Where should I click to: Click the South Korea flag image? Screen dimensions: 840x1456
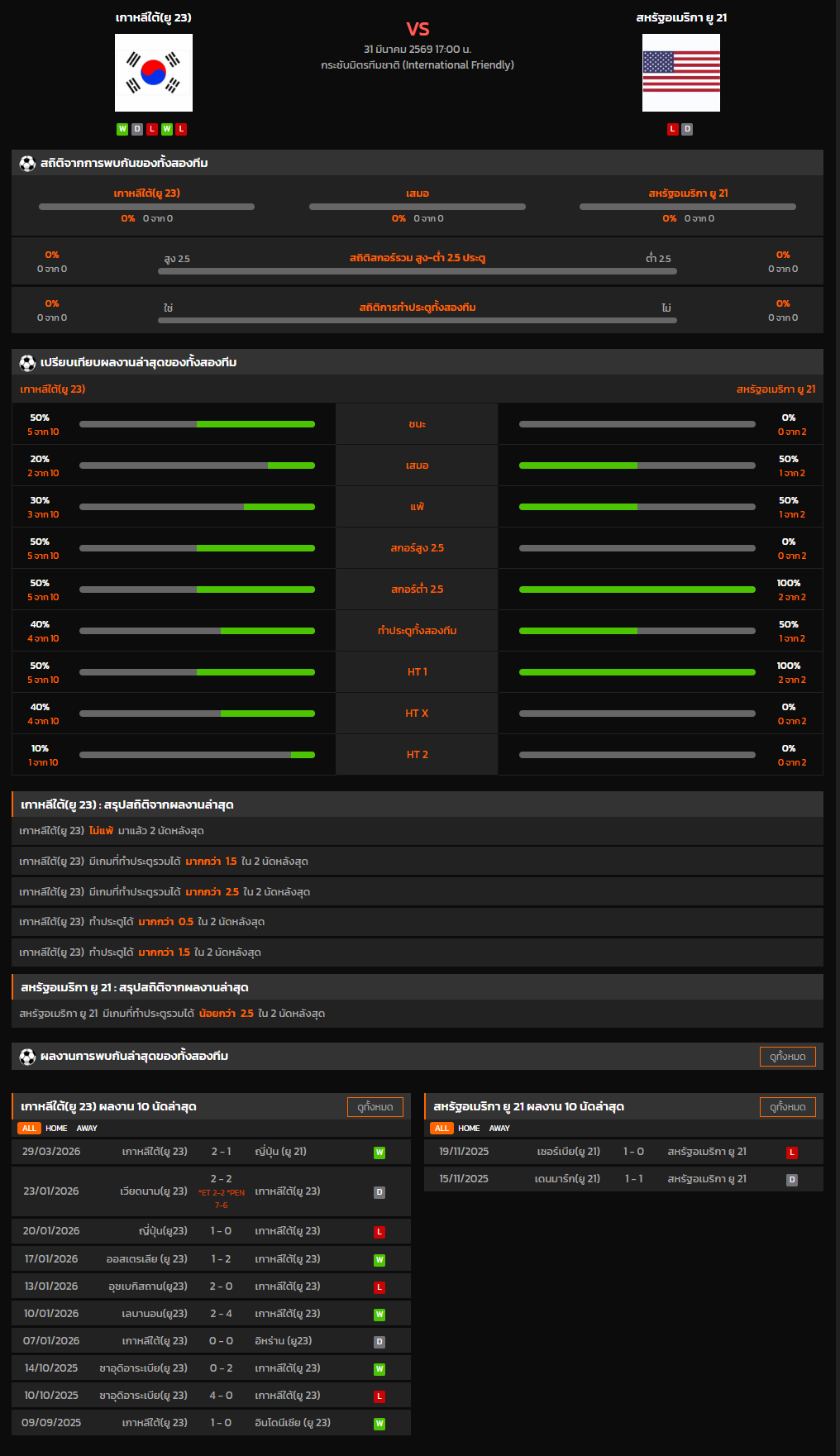[x=154, y=73]
